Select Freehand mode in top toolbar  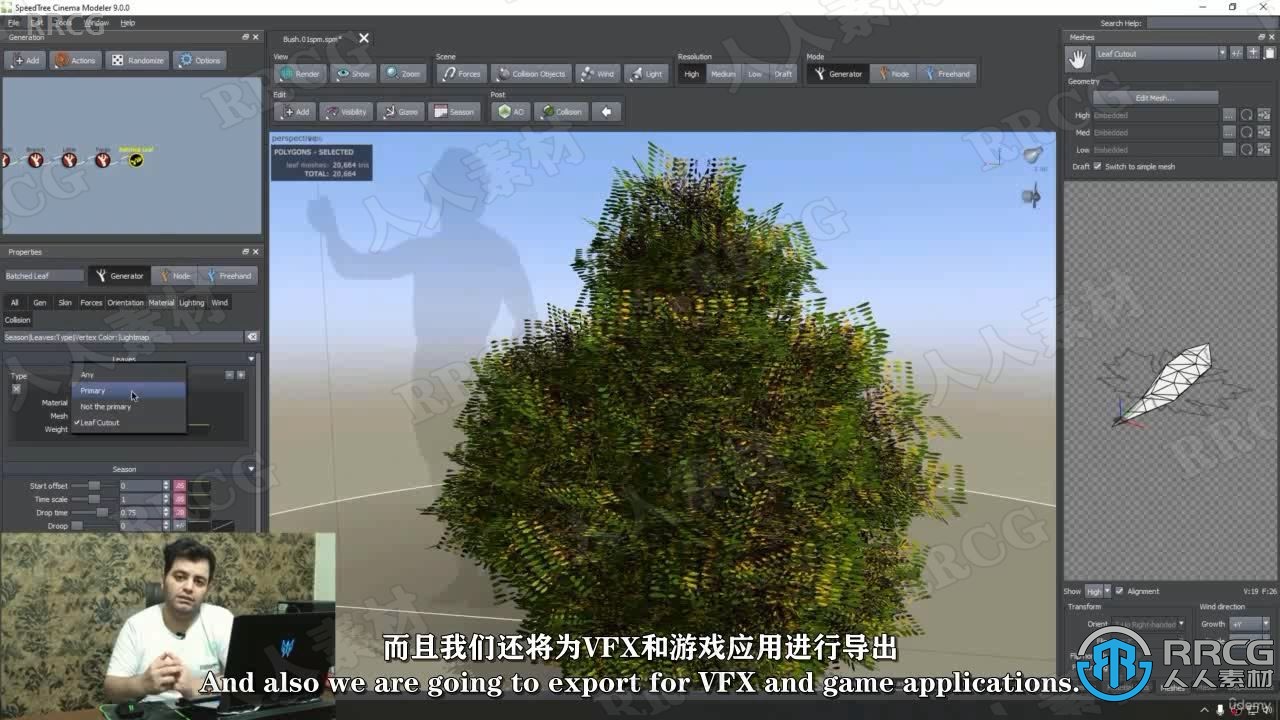click(x=946, y=74)
